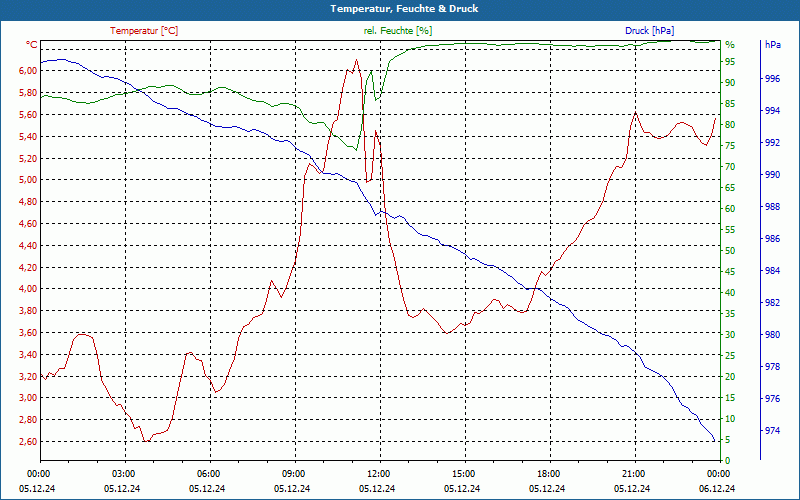Click the "85" humidity axis value

click(x=730, y=104)
